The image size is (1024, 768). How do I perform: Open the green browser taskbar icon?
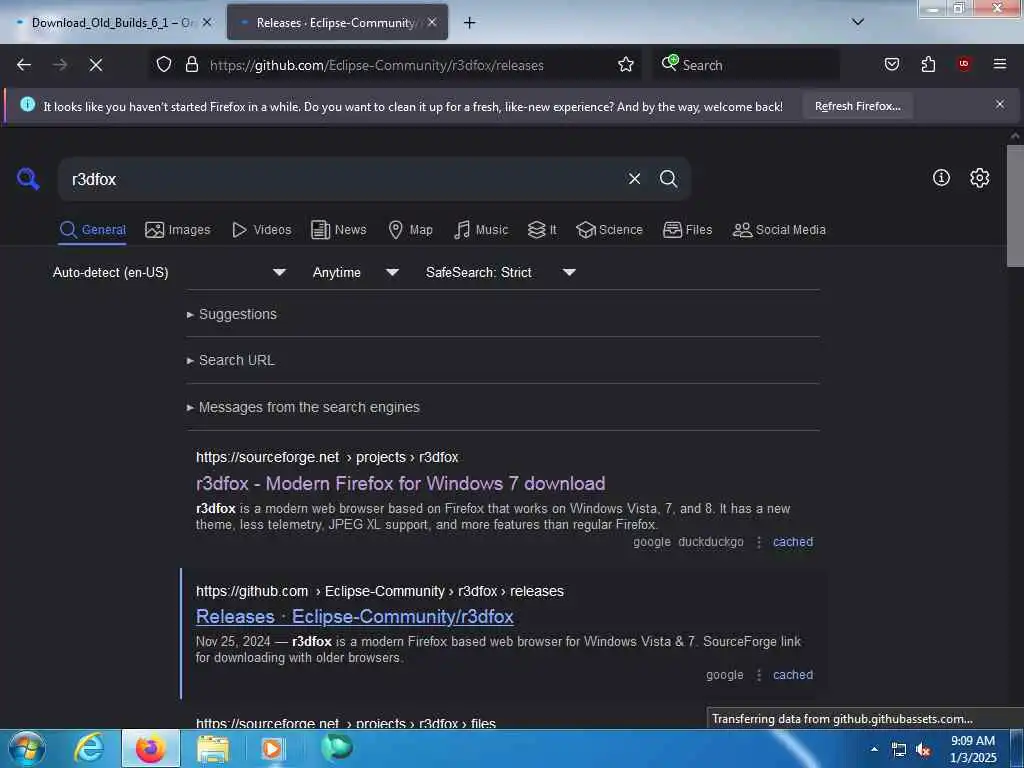tap(336, 747)
